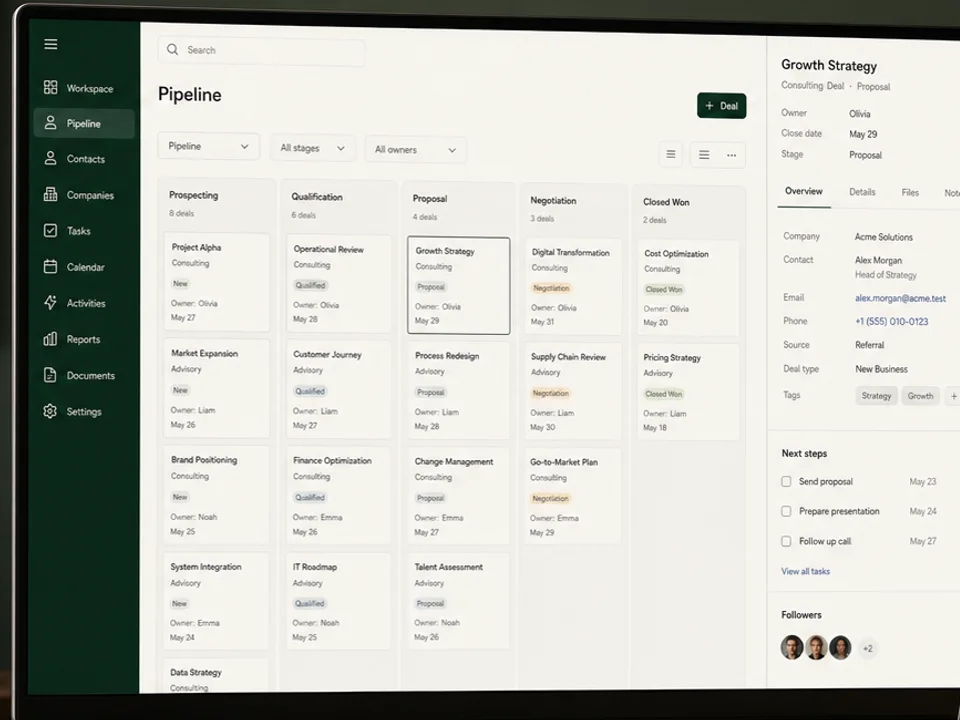Open the System Integration deal card
This screenshot has height=720, width=960.
[x=216, y=601]
